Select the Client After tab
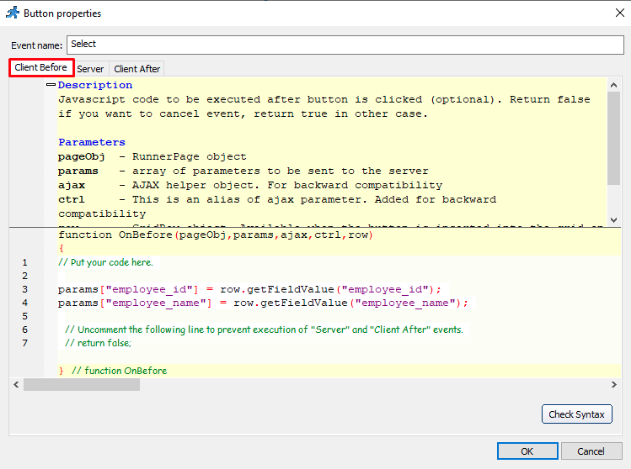This screenshot has width=631, height=469. coord(136,69)
